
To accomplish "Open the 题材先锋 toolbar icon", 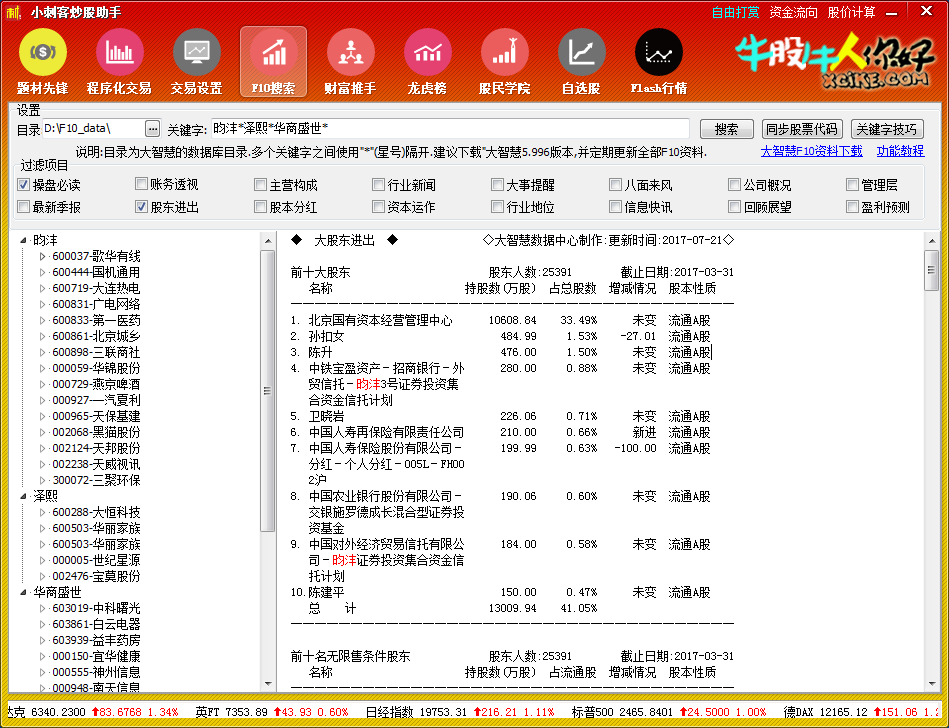I will (x=42, y=62).
